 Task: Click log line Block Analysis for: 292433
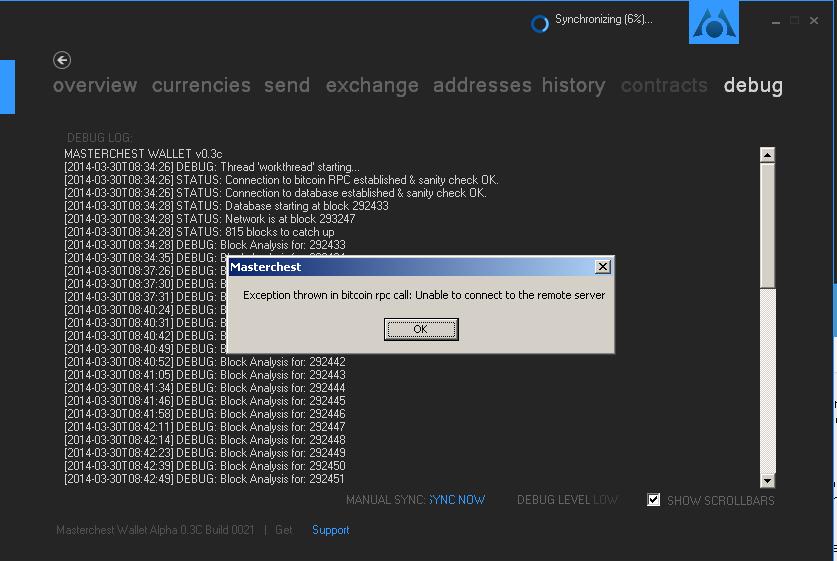click(x=205, y=245)
